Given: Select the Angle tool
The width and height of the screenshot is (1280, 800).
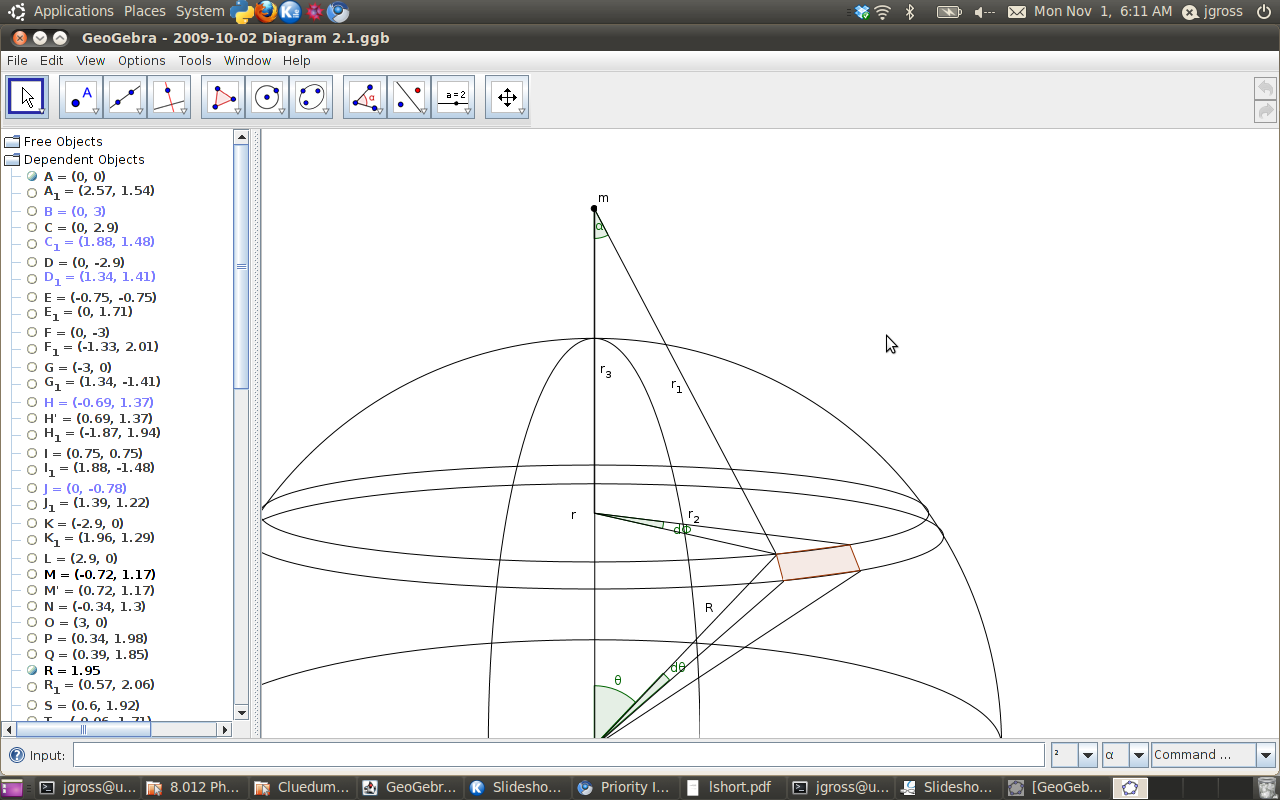Looking at the screenshot, I should (364, 97).
